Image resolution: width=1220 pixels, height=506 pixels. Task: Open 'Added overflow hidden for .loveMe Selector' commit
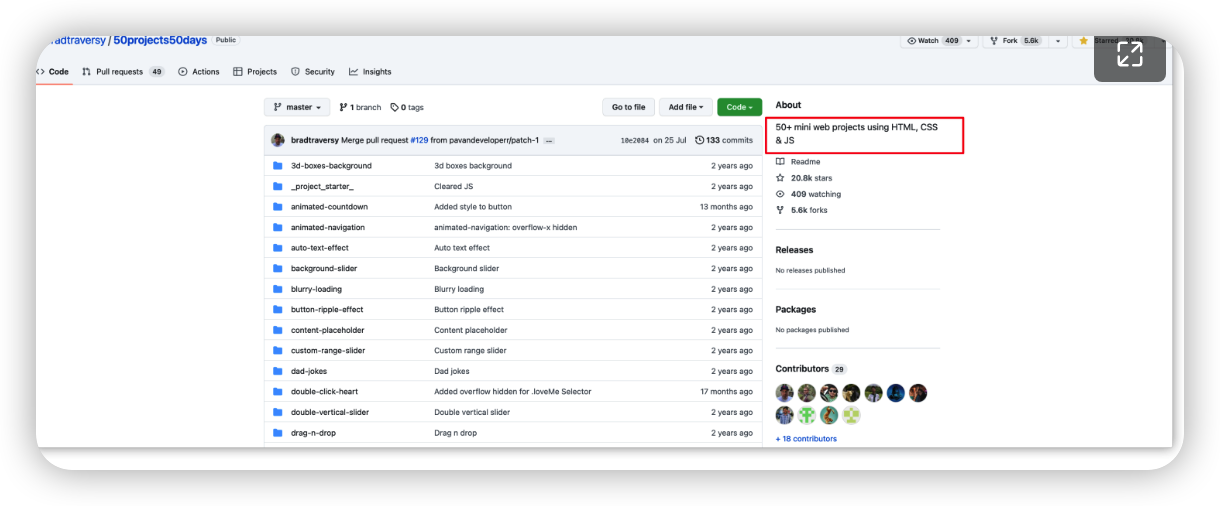click(512, 392)
